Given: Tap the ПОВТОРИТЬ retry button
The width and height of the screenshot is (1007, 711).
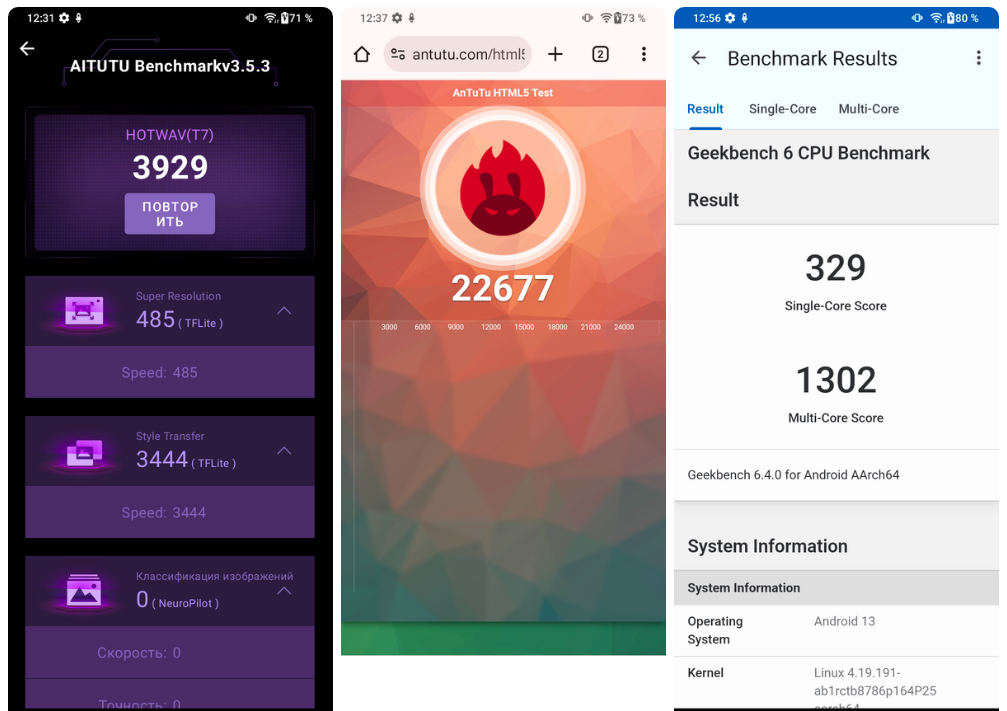Looking at the screenshot, I should pyautogui.click(x=170, y=214).
